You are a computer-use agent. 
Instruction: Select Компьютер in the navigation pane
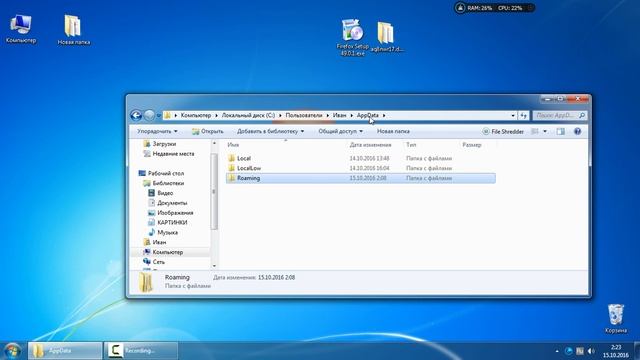pos(167,252)
